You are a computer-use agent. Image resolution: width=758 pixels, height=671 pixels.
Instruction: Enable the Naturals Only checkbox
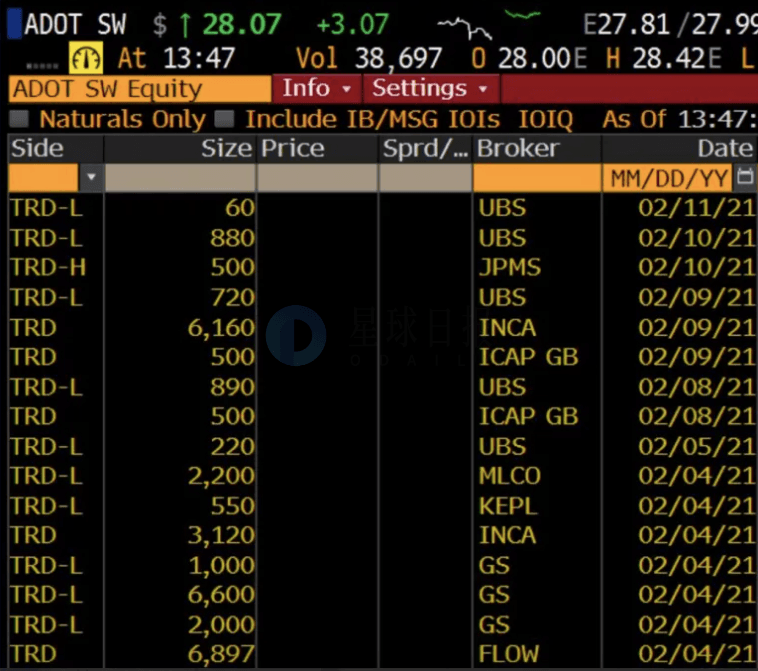pos(19,119)
